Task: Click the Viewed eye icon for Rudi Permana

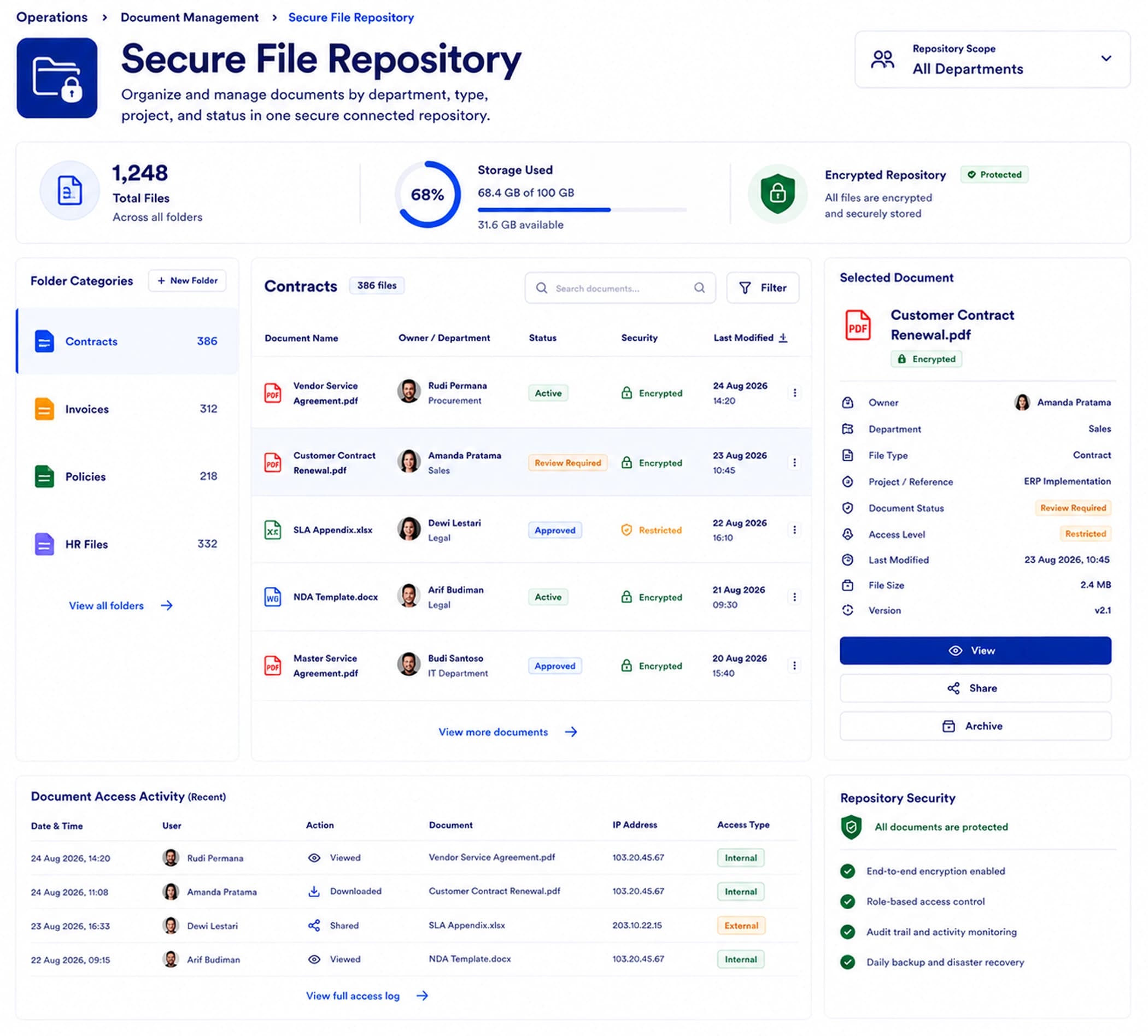Action: click(314, 858)
